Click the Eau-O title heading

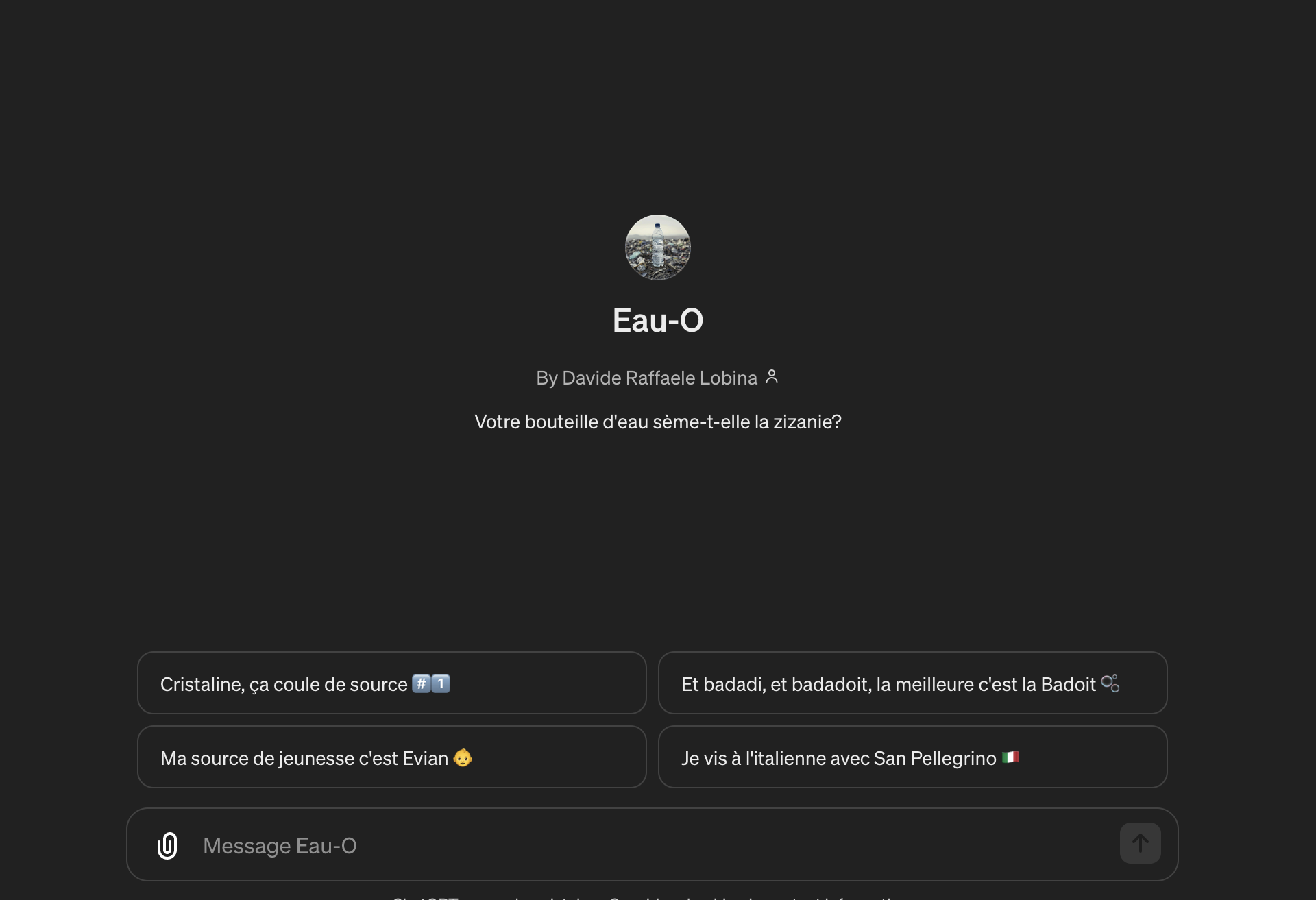658,320
